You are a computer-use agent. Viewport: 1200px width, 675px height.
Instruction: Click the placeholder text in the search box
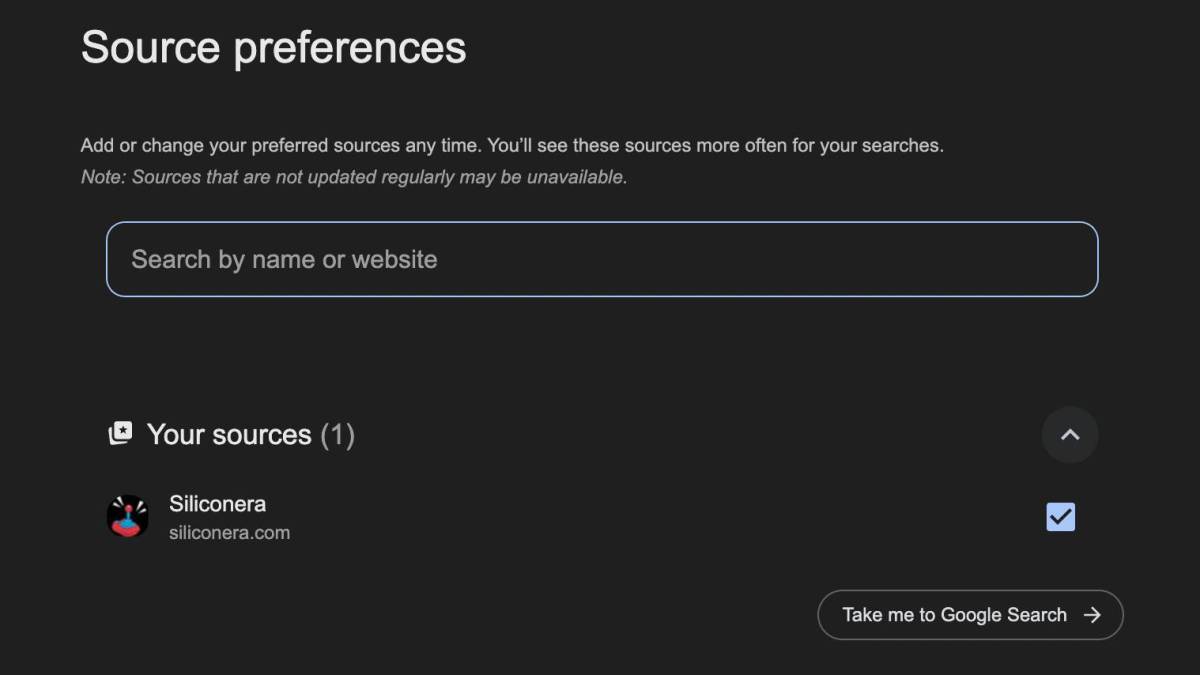click(x=284, y=260)
